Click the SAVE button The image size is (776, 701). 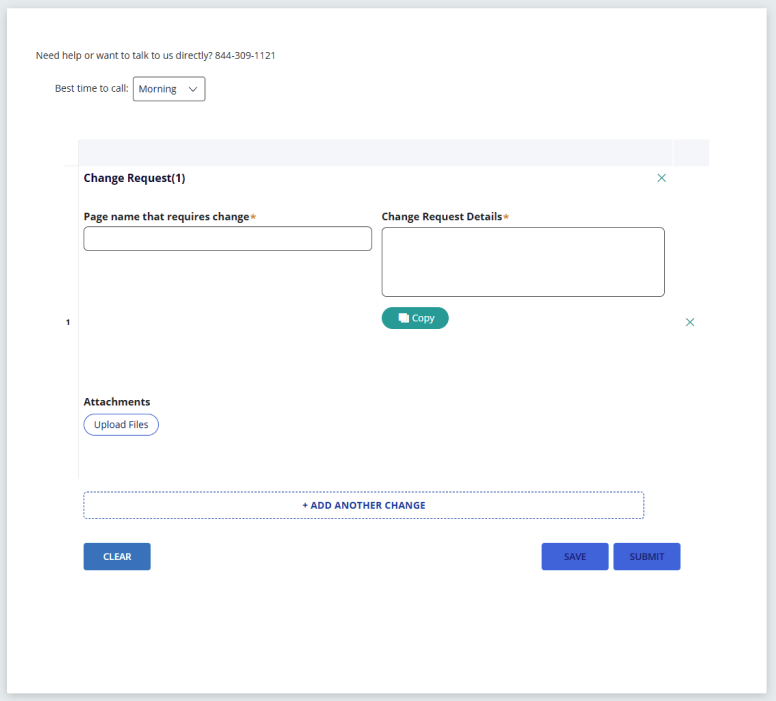[x=575, y=556]
